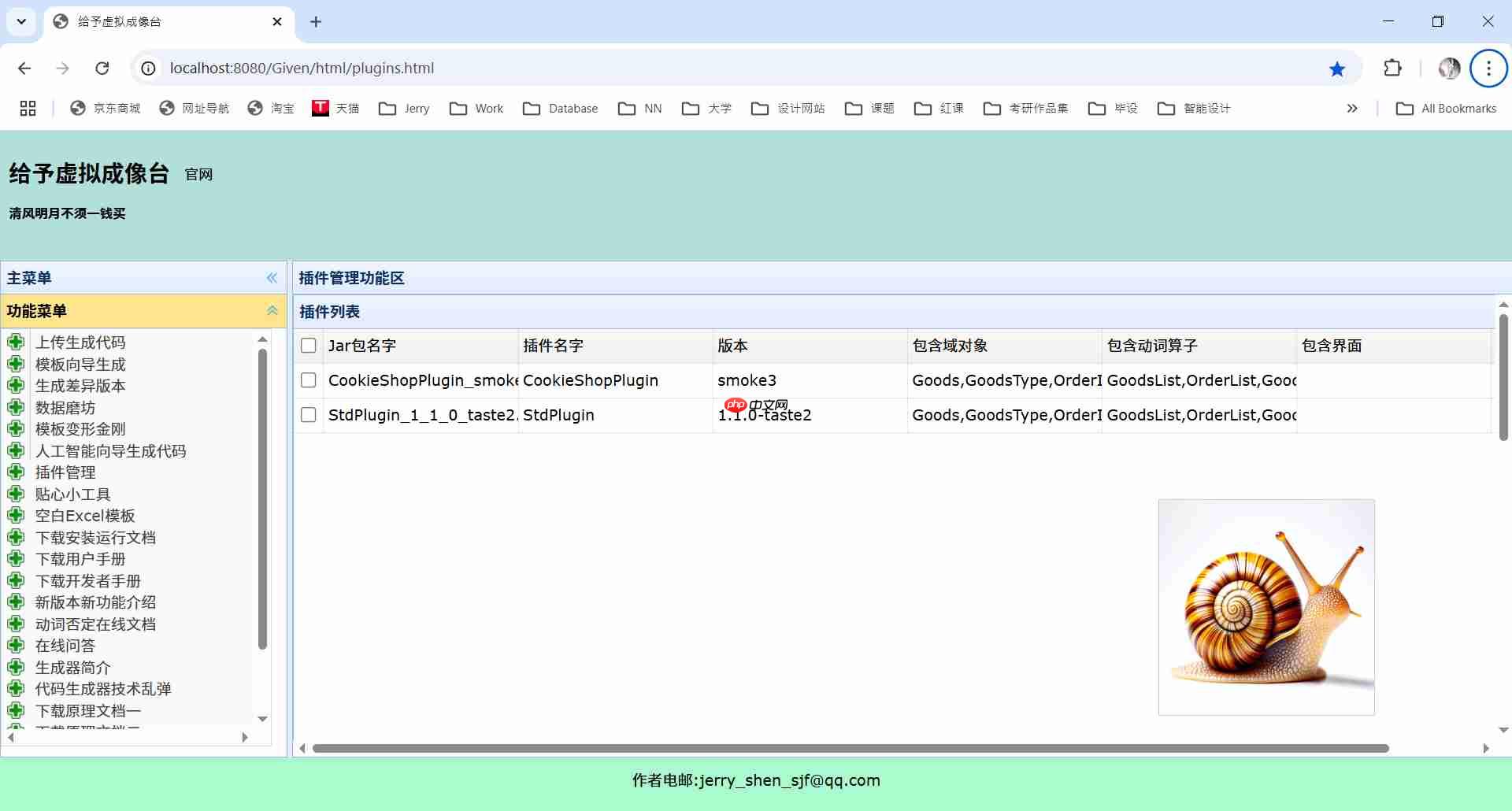Image resolution: width=1512 pixels, height=811 pixels.
Task: Expand the bookmarks overflow chevron
Action: pos(1352,108)
